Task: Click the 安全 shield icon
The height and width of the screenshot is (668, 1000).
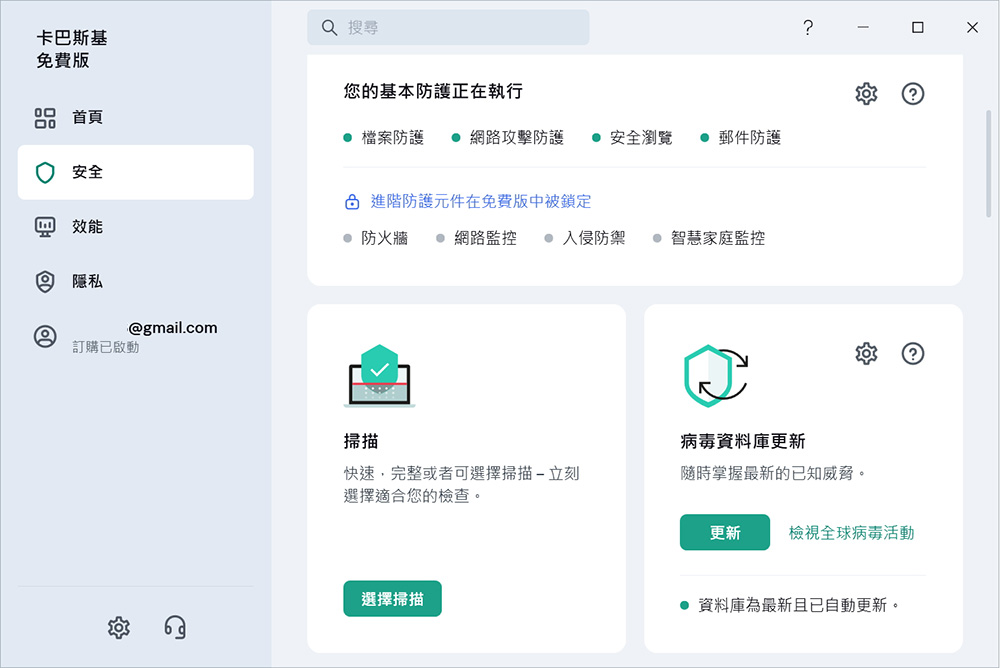Action: pos(45,172)
